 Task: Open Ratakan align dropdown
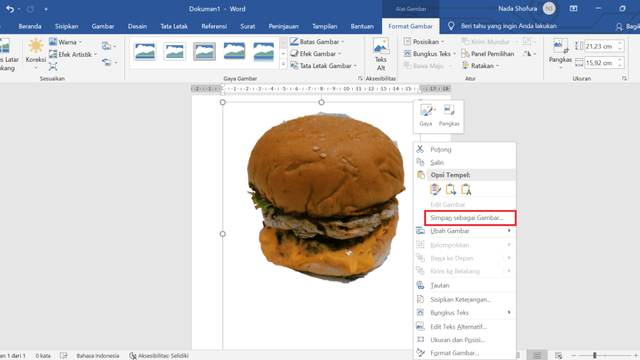pyautogui.click(x=480, y=65)
